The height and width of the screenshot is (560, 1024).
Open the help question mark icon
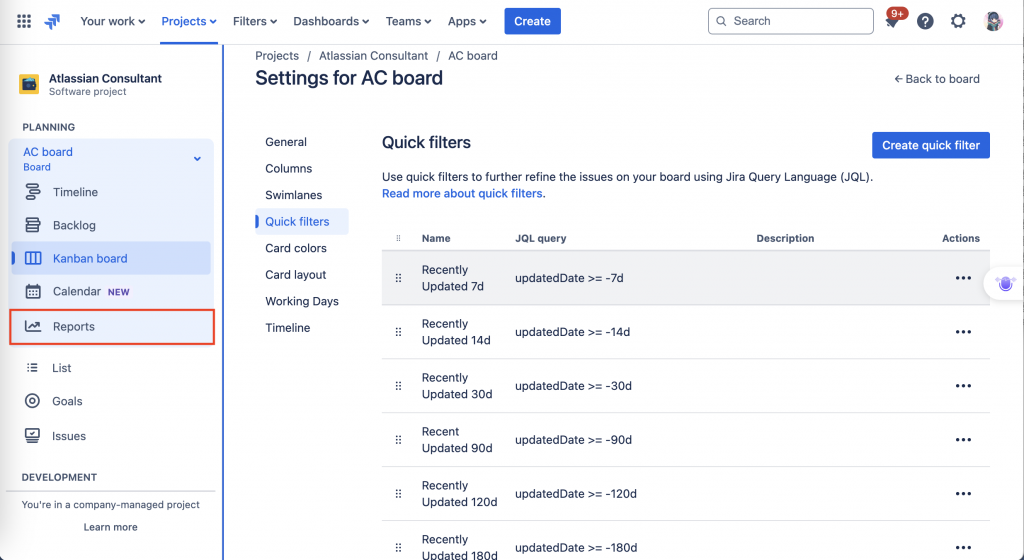coord(925,21)
